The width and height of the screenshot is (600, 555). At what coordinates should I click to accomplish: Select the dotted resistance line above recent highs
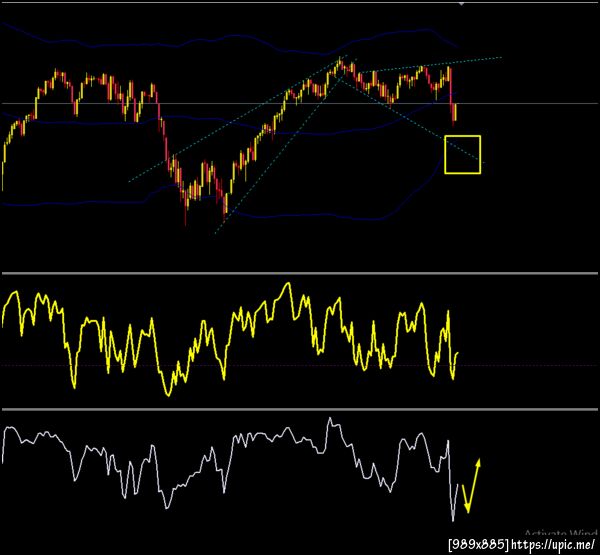[430, 65]
